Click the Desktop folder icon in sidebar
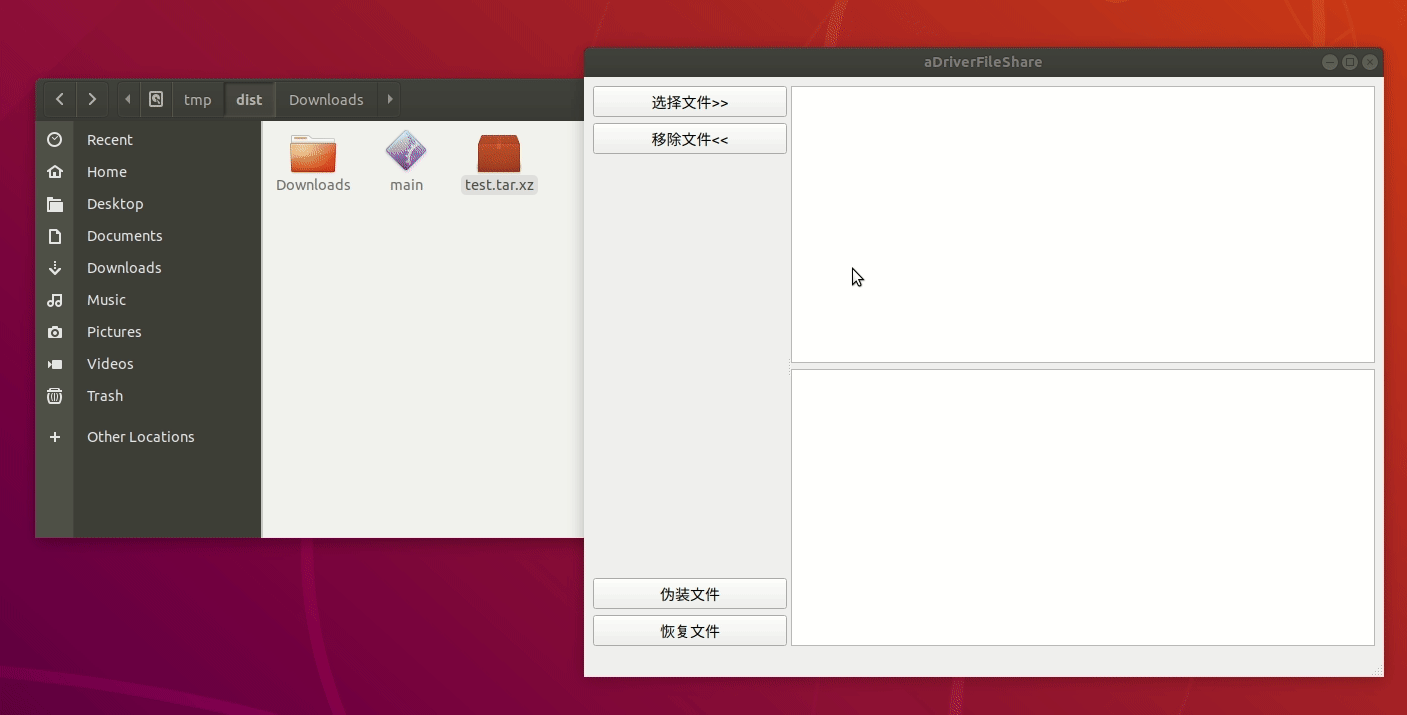Screen dimensions: 1407x715 (x=55, y=204)
